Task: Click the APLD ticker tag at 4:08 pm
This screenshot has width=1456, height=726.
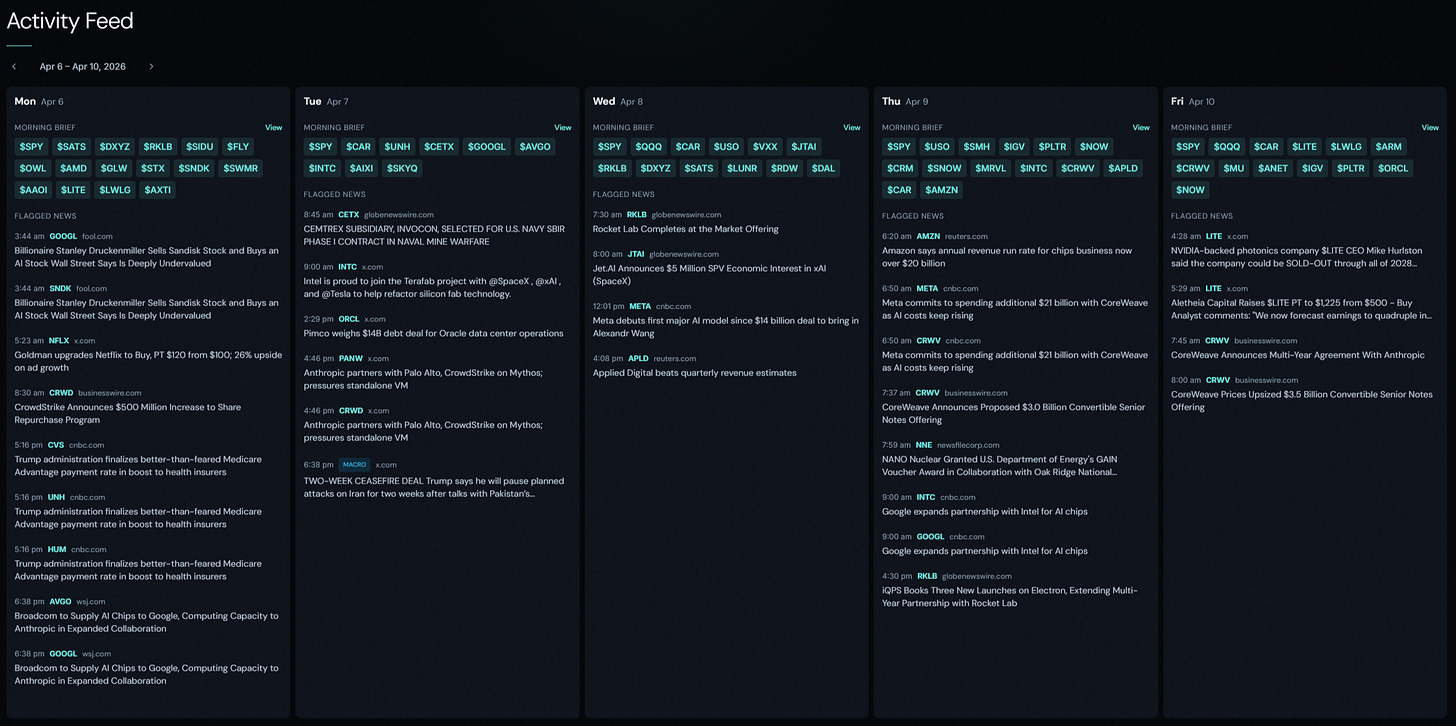Action: tap(638, 358)
